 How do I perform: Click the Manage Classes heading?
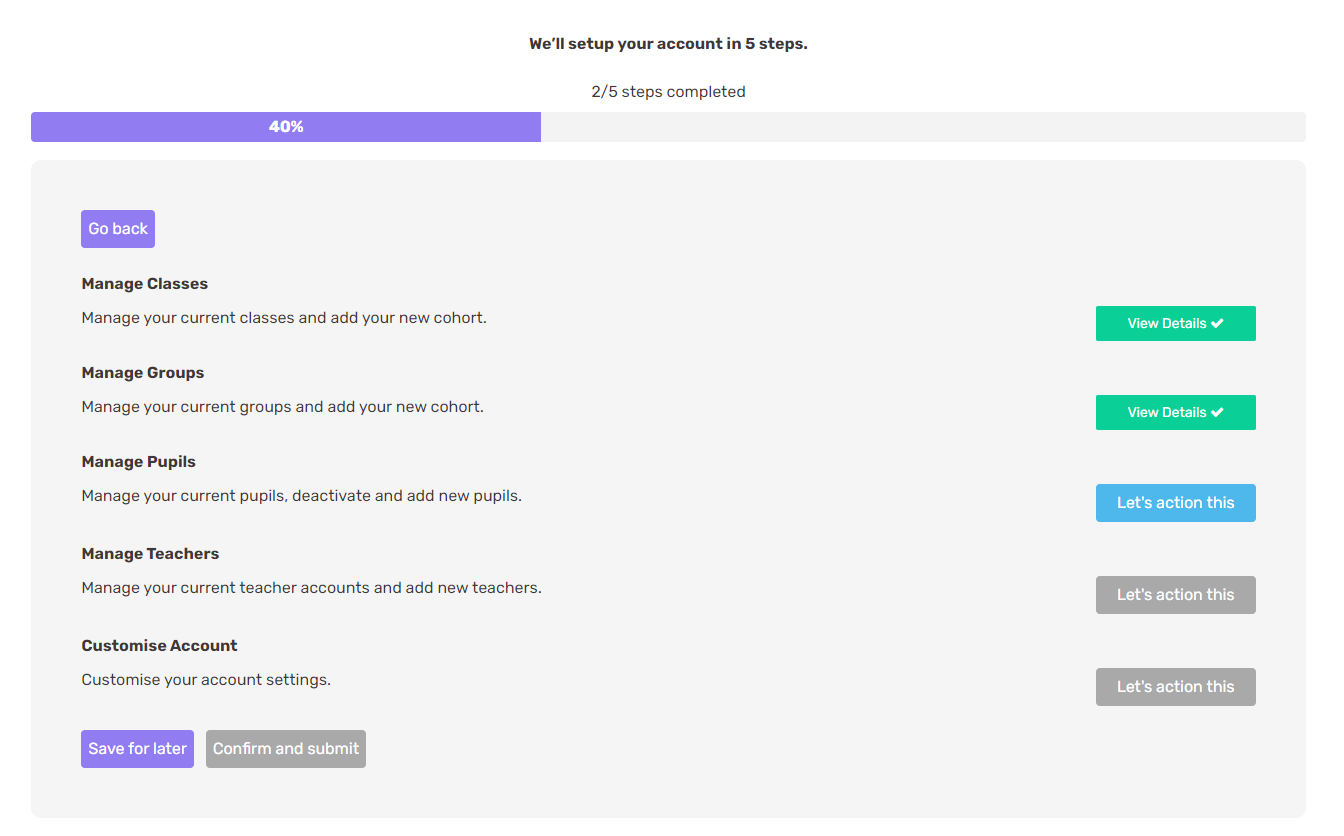point(145,284)
